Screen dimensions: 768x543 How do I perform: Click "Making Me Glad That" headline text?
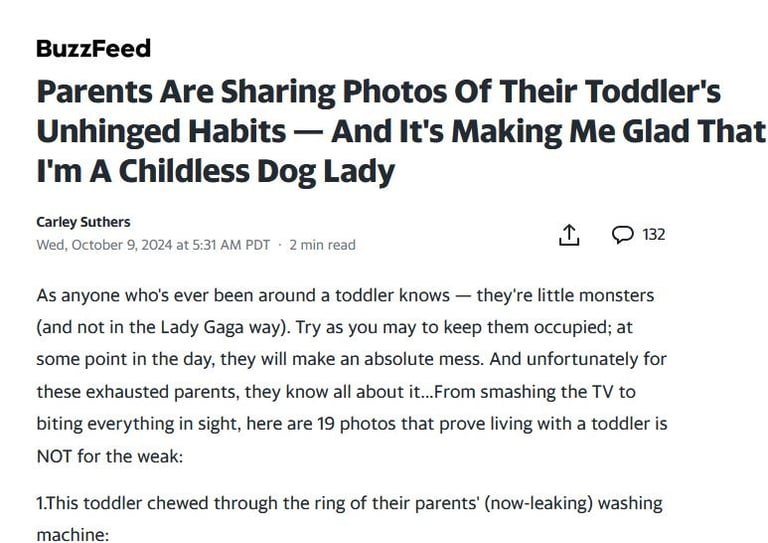tap(608, 131)
